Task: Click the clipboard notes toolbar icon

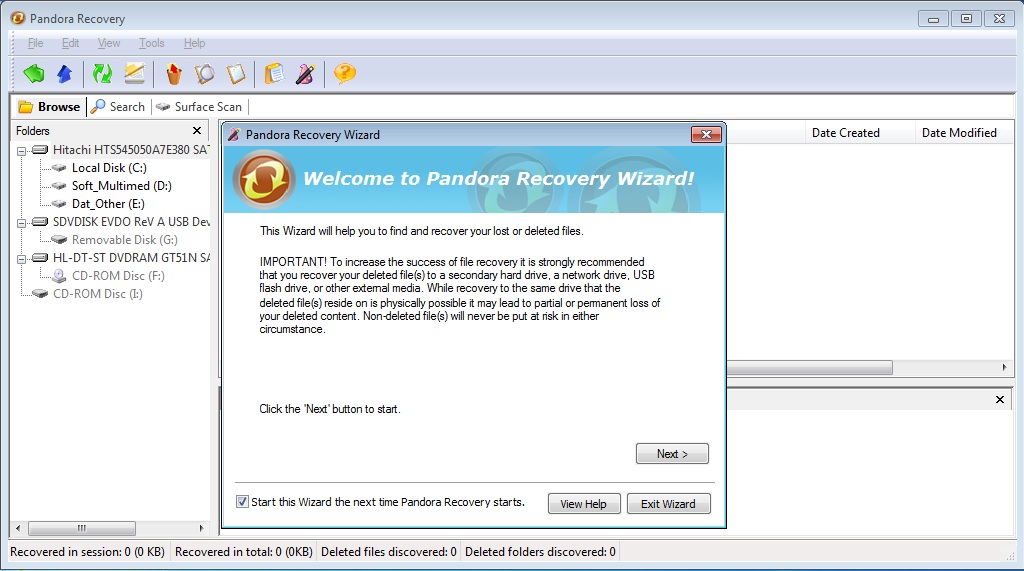Action: [x=274, y=74]
